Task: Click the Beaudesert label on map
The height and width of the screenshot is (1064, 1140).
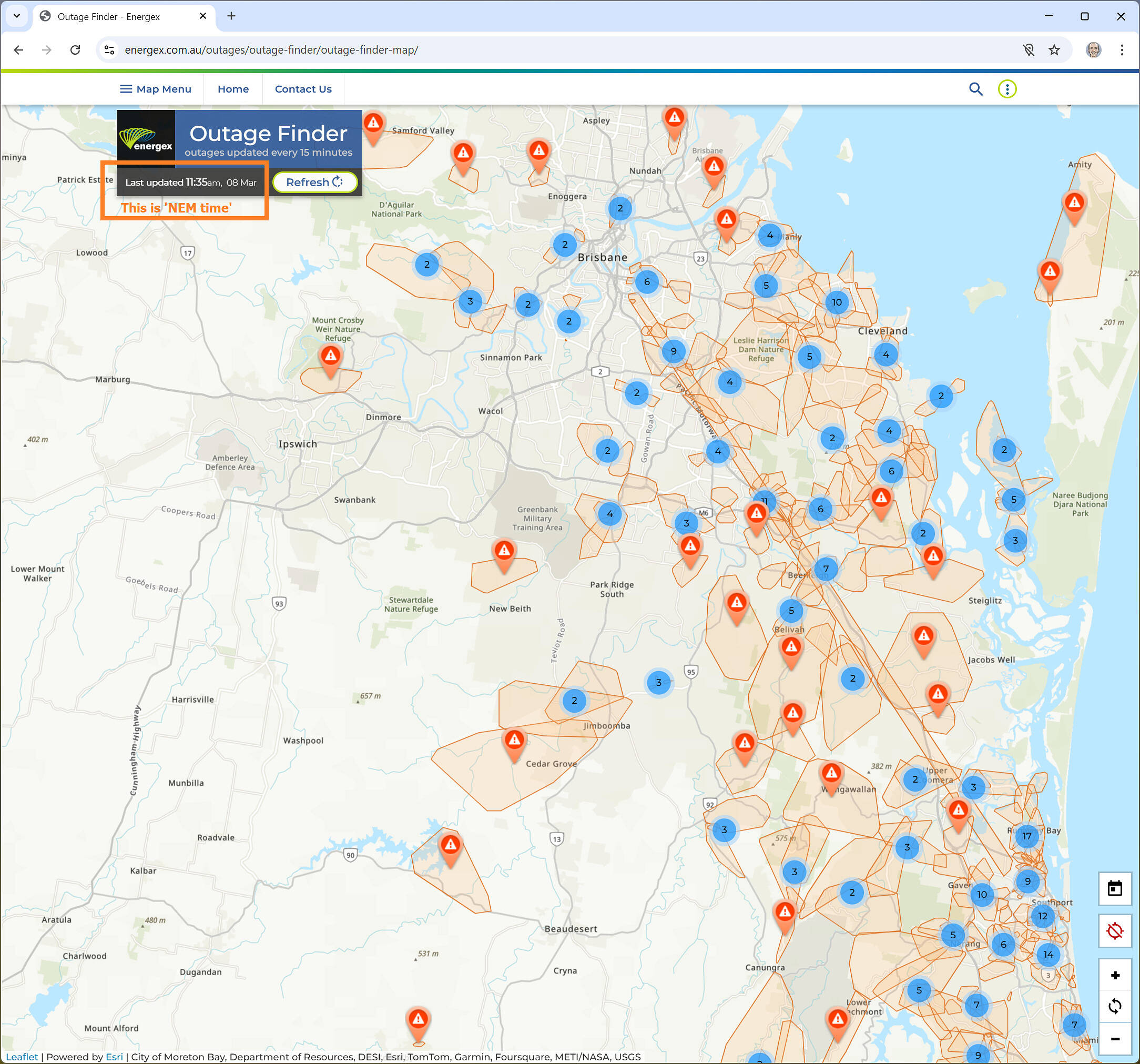Action: pyautogui.click(x=571, y=929)
